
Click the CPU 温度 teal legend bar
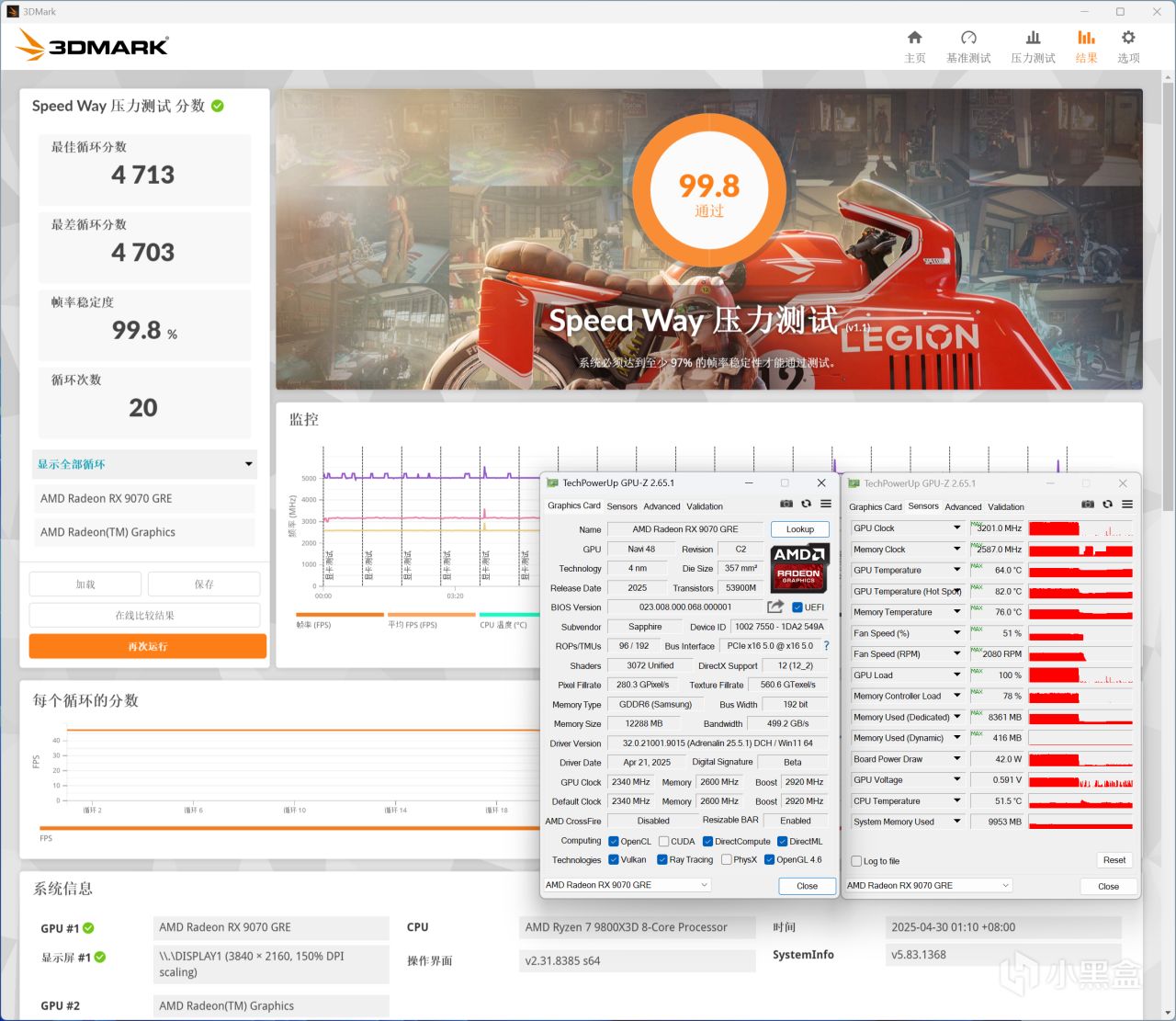(510, 615)
